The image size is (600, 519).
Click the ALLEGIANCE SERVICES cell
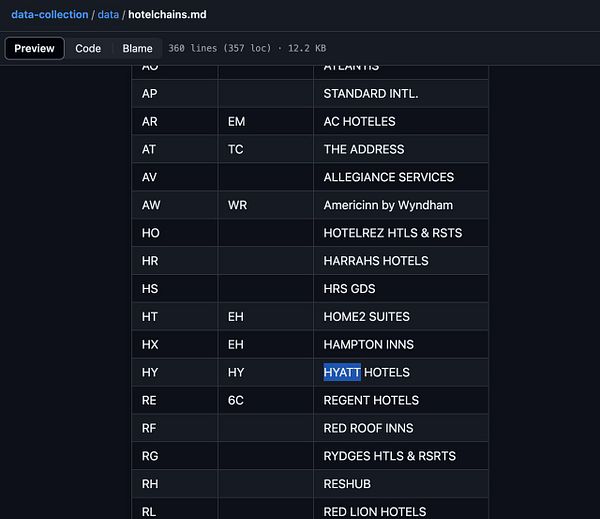[401, 177]
